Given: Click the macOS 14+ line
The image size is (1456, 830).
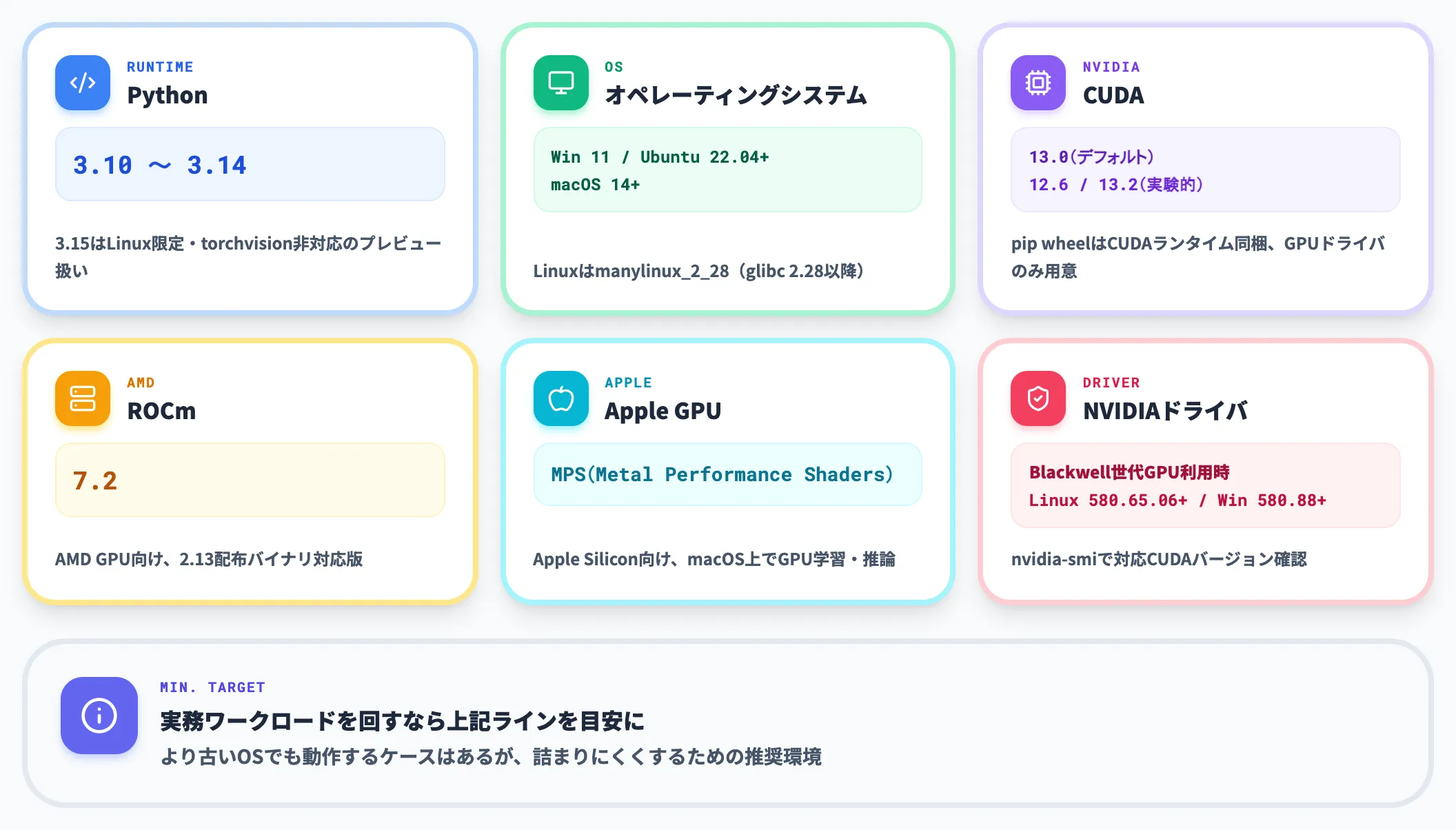Looking at the screenshot, I should pos(595,185).
